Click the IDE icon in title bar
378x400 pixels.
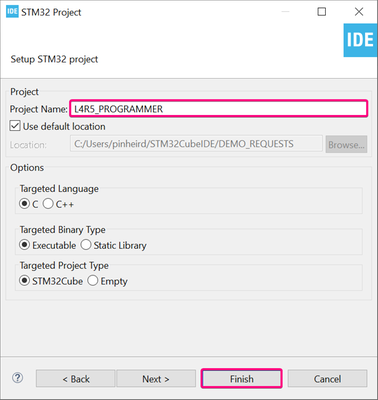(x=12, y=12)
